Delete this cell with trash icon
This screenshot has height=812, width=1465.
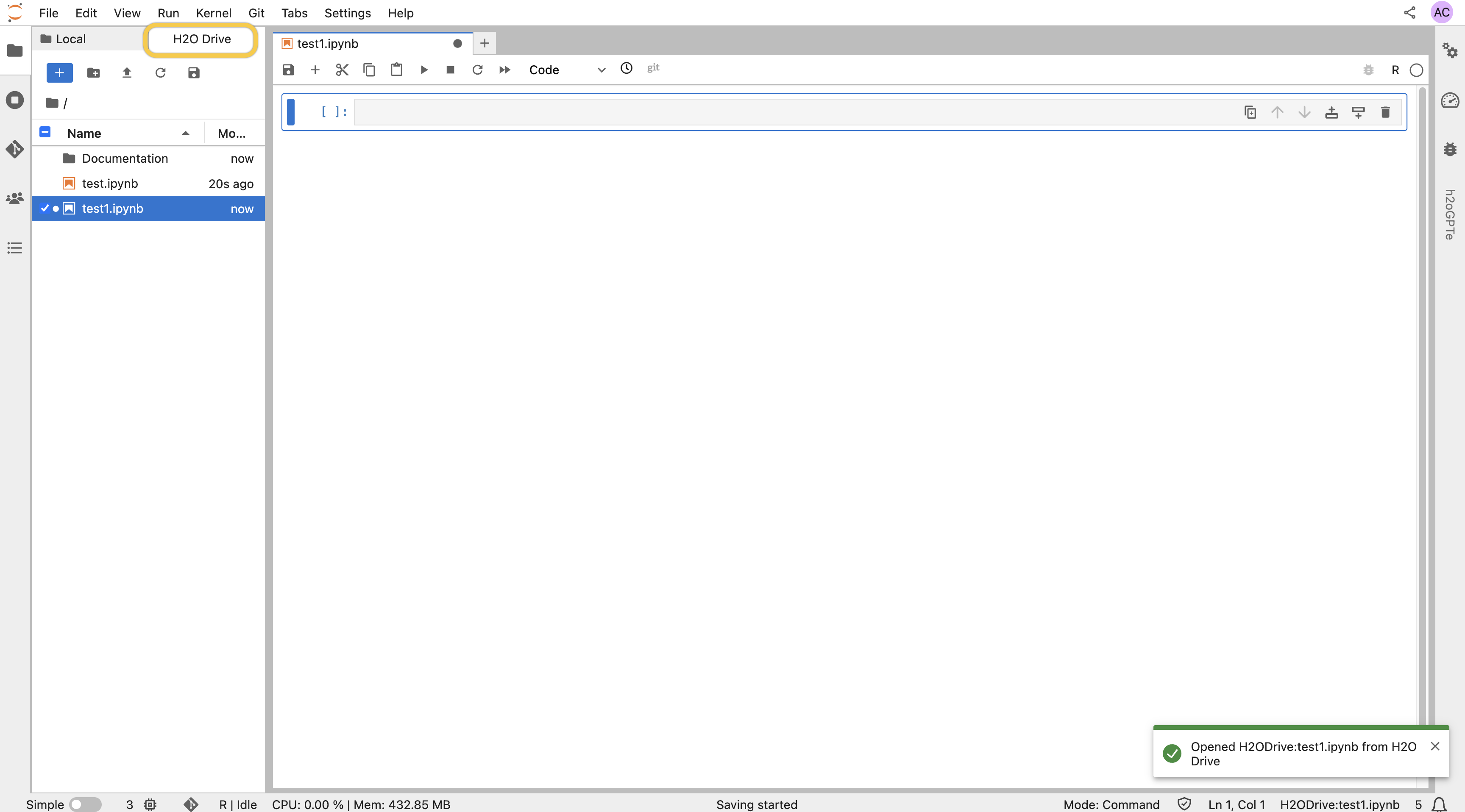click(1385, 112)
